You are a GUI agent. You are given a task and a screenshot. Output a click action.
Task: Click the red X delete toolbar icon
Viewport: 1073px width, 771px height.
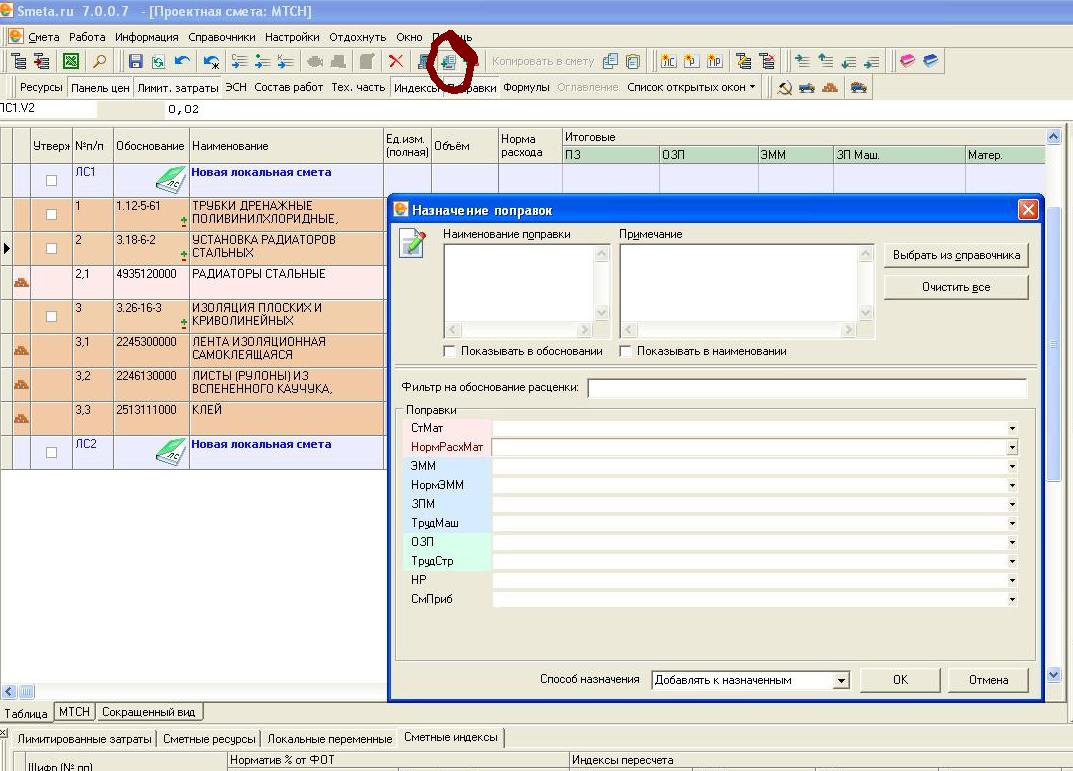[x=396, y=62]
